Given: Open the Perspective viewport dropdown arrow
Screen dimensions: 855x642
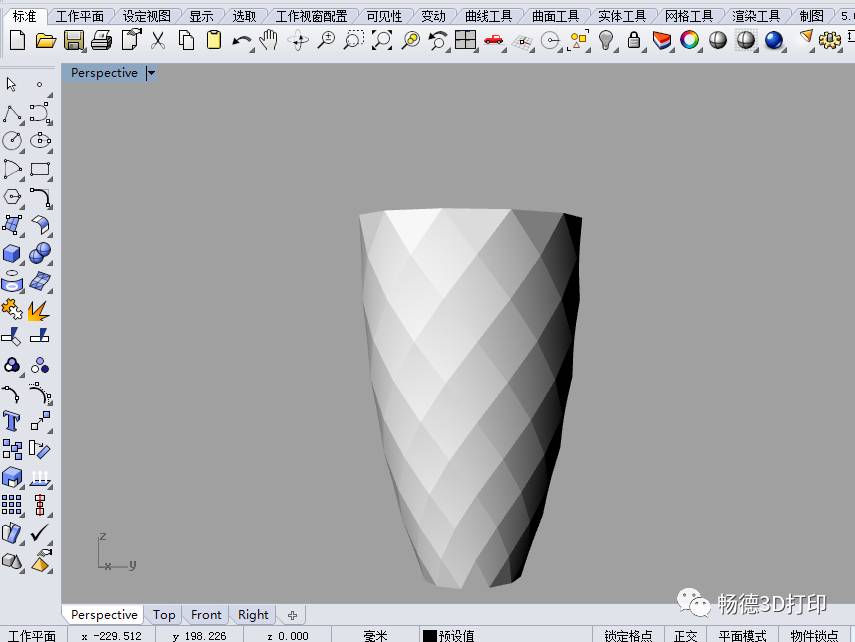Looking at the screenshot, I should [151, 73].
